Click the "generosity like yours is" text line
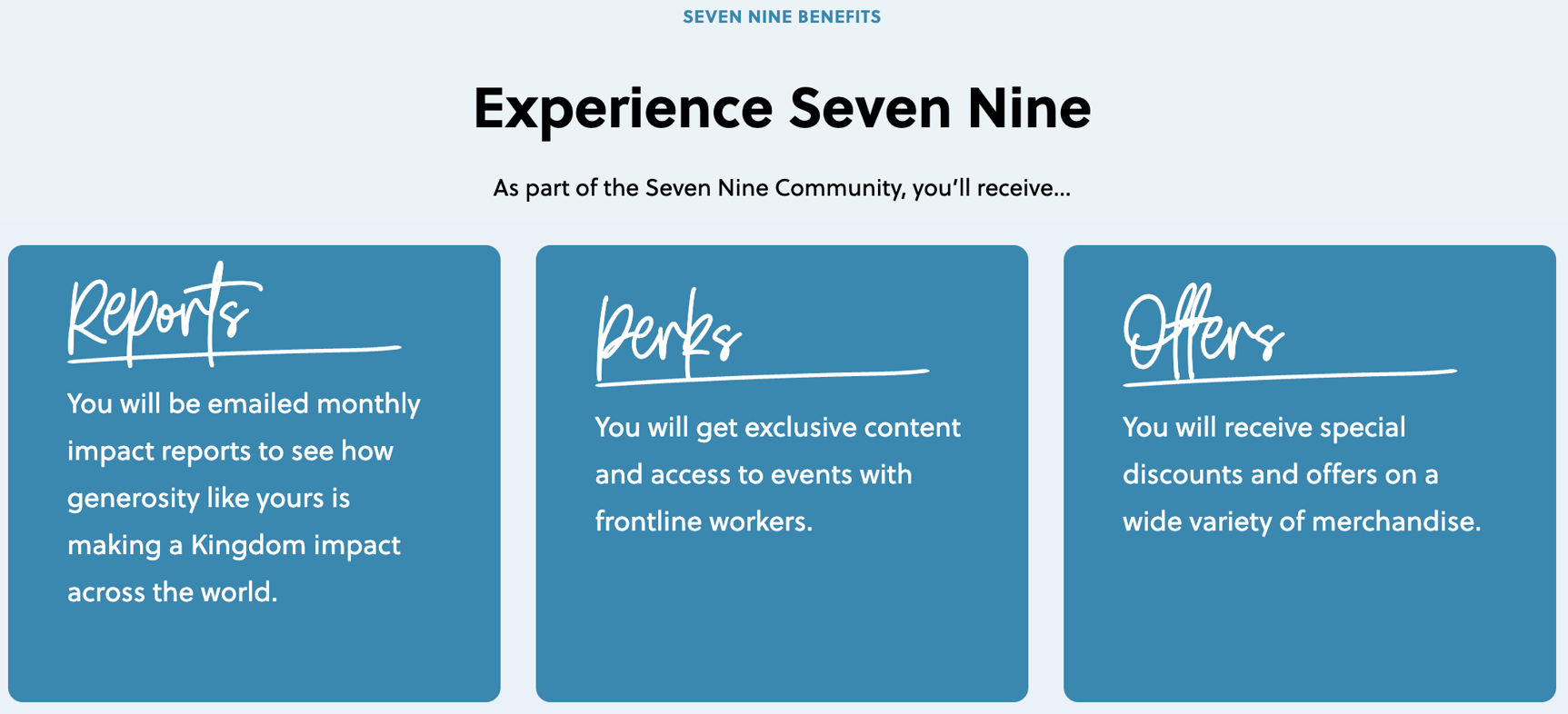The width and height of the screenshot is (1568, 714). 208,498
